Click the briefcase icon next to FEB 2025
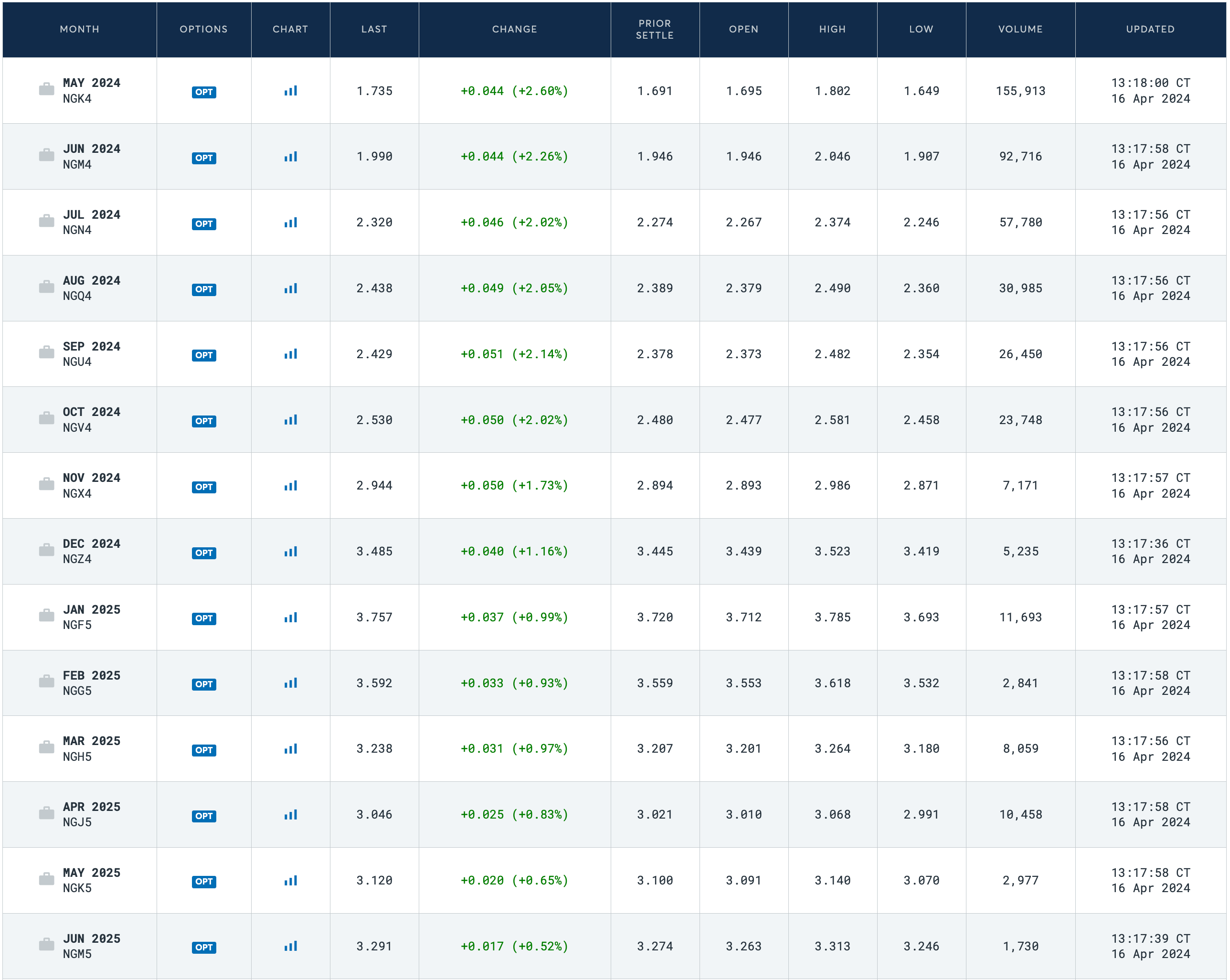 click(46, 681)
